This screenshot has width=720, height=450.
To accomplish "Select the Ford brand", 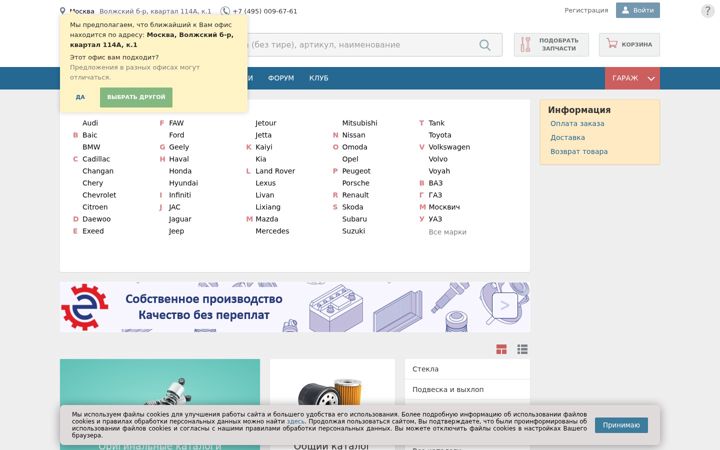I will pyautogui.click(x=176, y=135).
